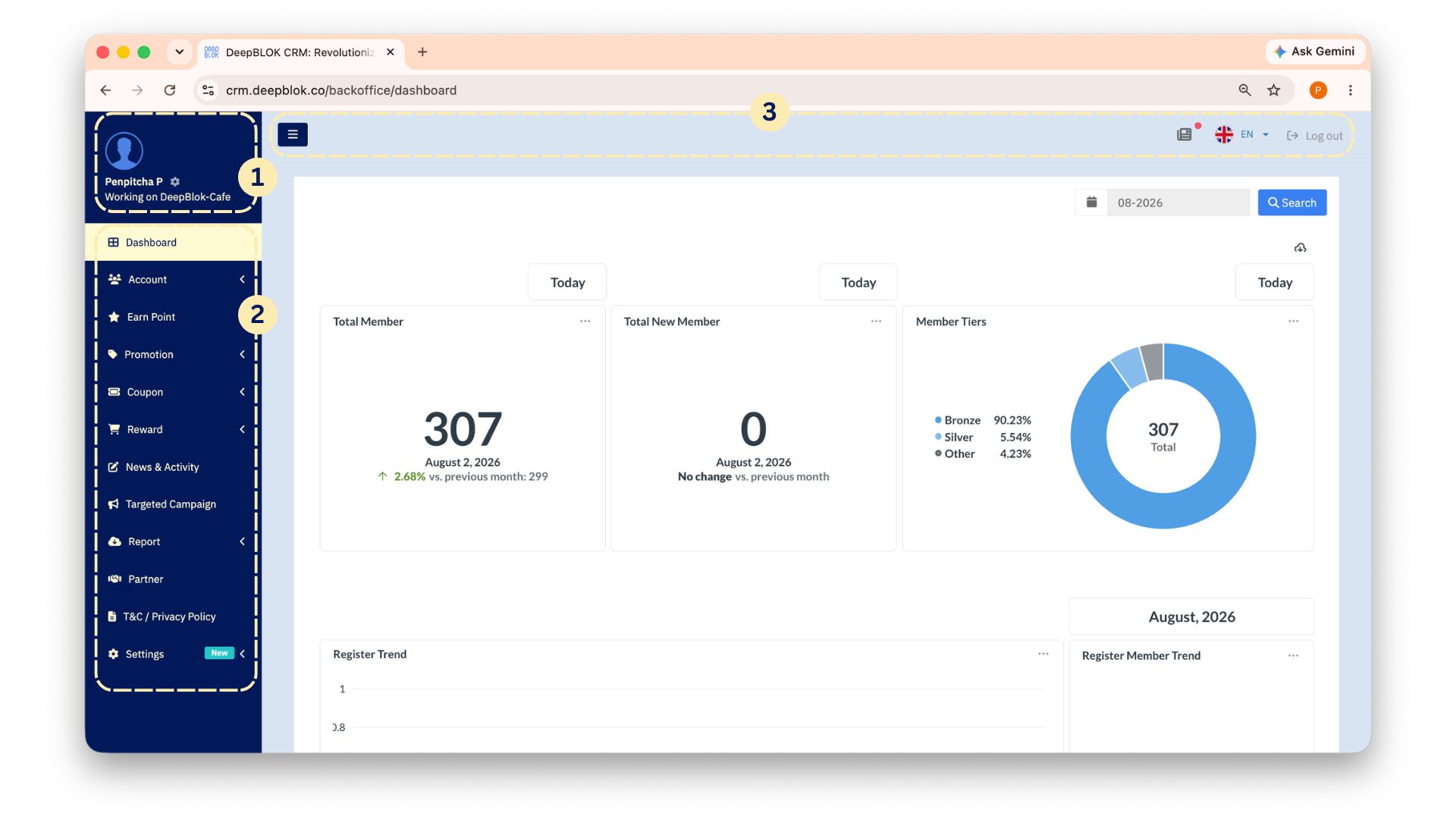Click the August, 2026 month button

[1191, 617]
